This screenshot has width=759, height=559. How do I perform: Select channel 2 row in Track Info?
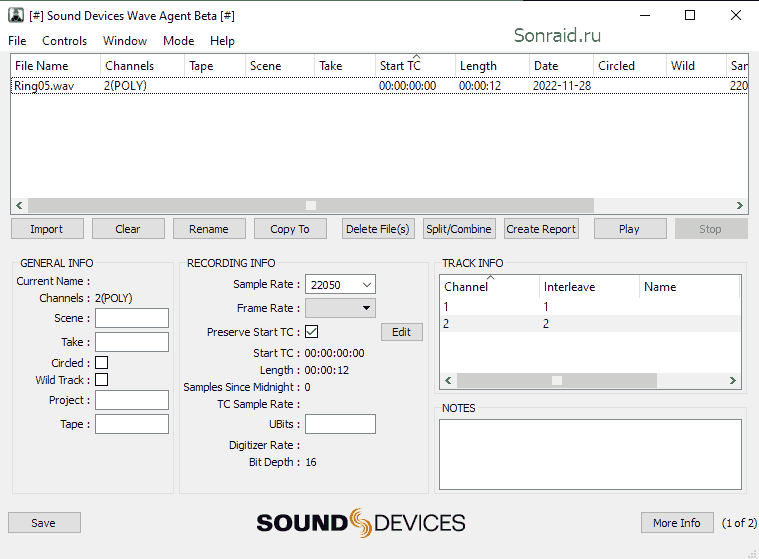[590, 323]
